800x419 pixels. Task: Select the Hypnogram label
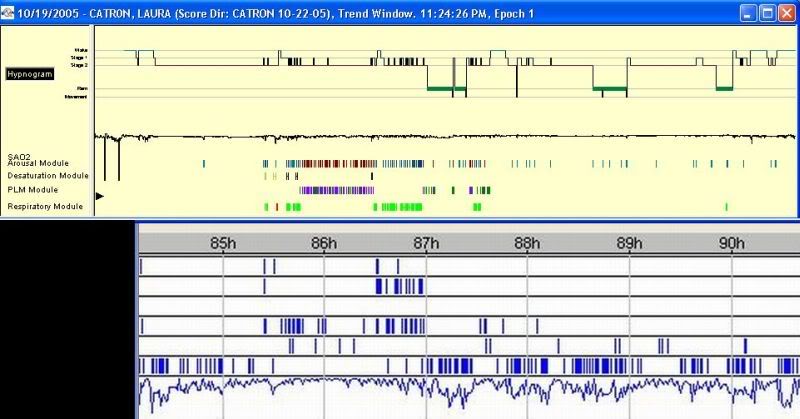point(31,74)
